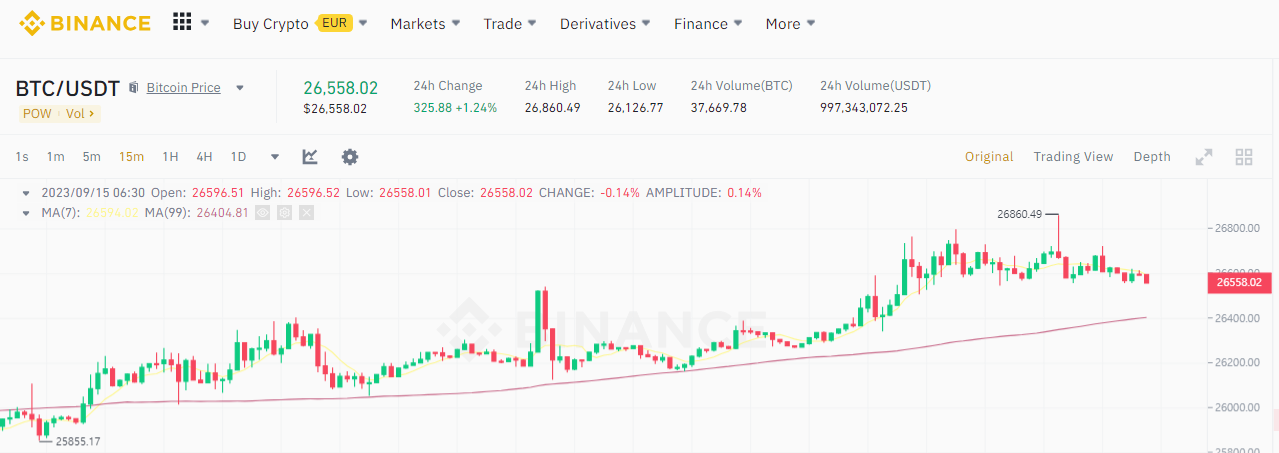Click the last price 26,558.02 in green
Viewport: 1279px width, 453px height.
pos(341,88)
